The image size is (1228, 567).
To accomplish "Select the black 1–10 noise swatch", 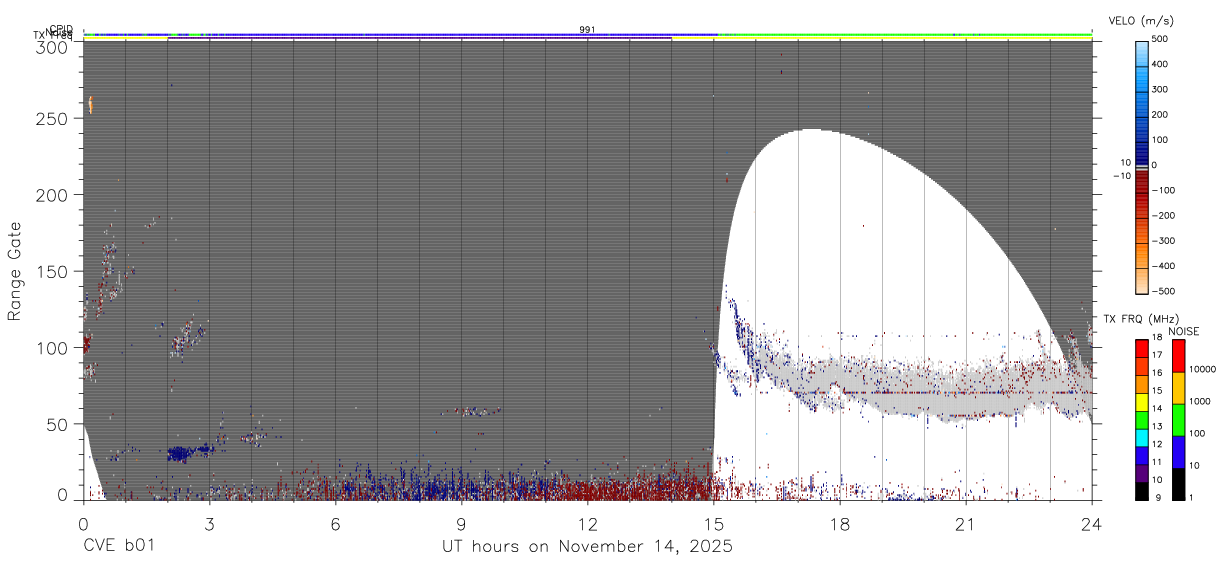I will click(x=1178, y=484).
